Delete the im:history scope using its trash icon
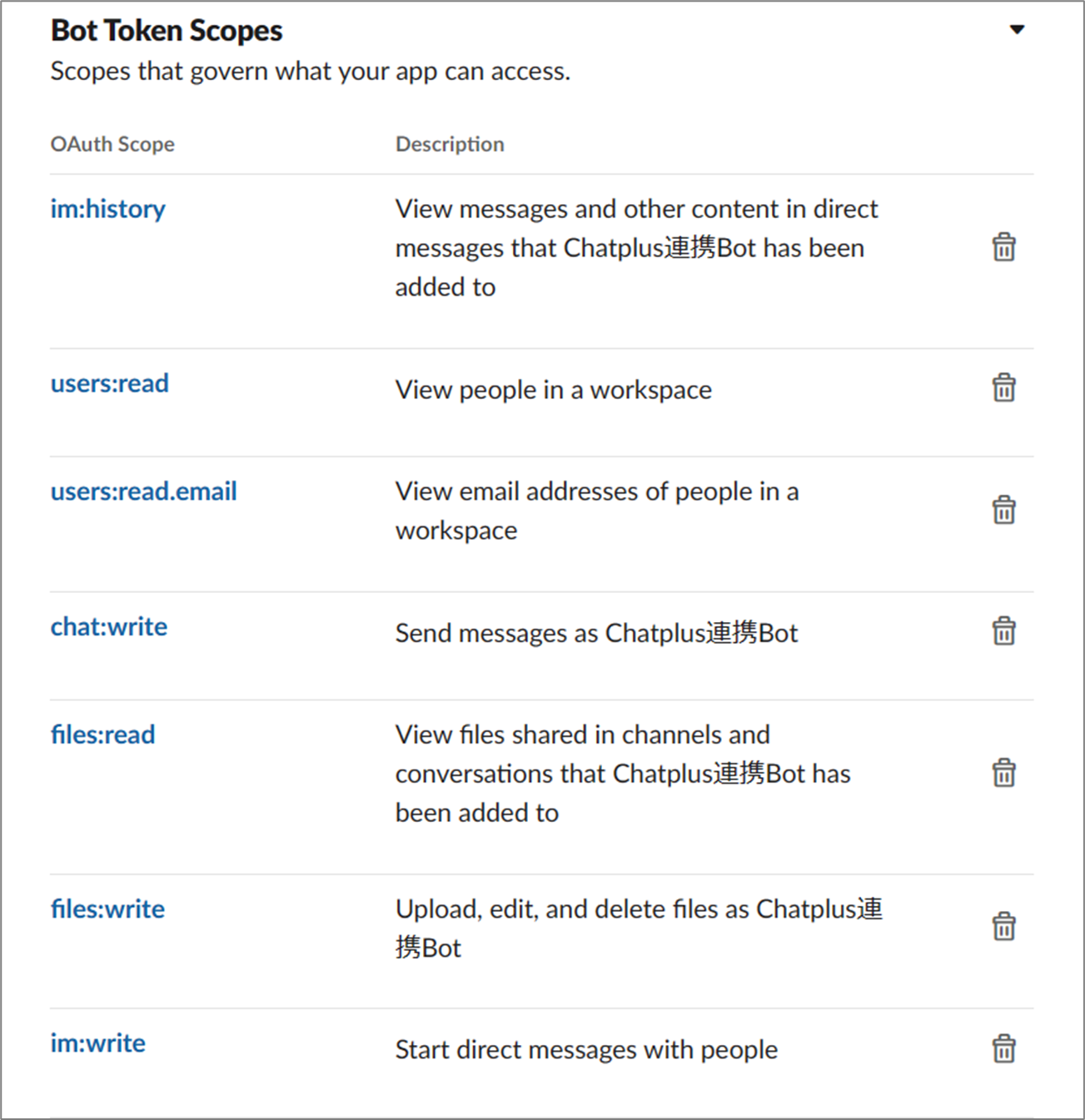 point(1003,247)
